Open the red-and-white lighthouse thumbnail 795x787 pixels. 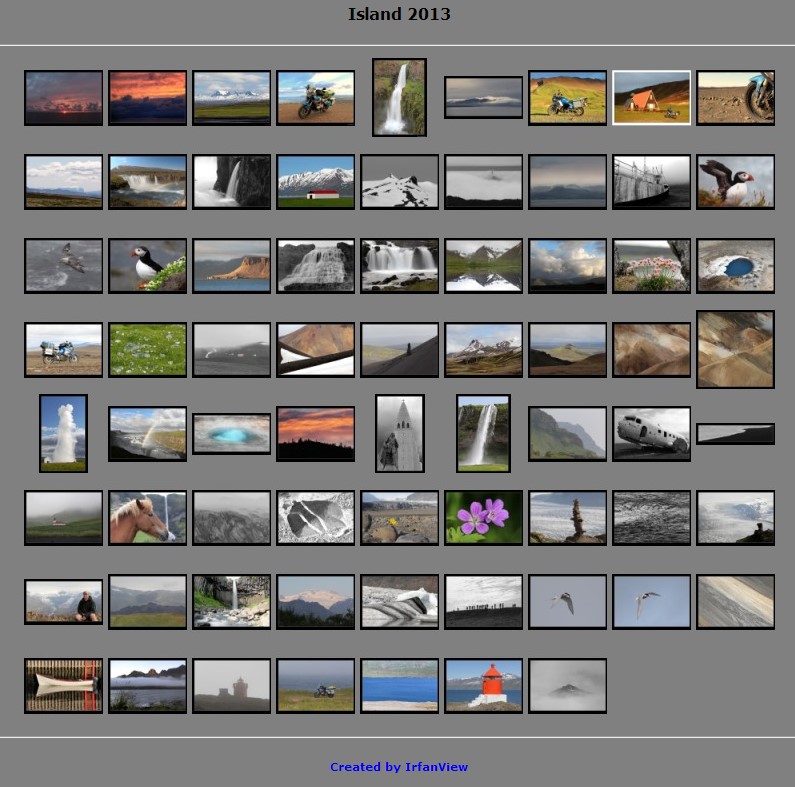483,685
